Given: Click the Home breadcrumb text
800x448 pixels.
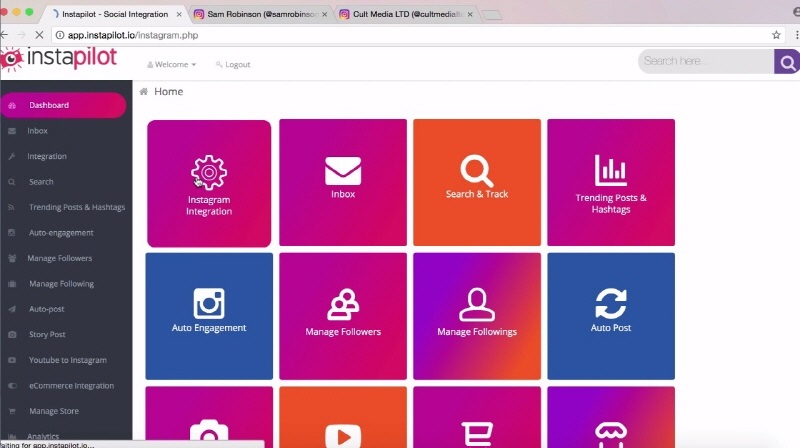Looking at the screenshot, I should [168, 91].
